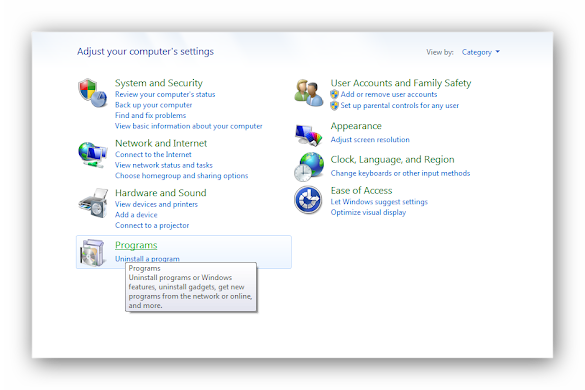Open the System and Security shield icon

[93, 93]
